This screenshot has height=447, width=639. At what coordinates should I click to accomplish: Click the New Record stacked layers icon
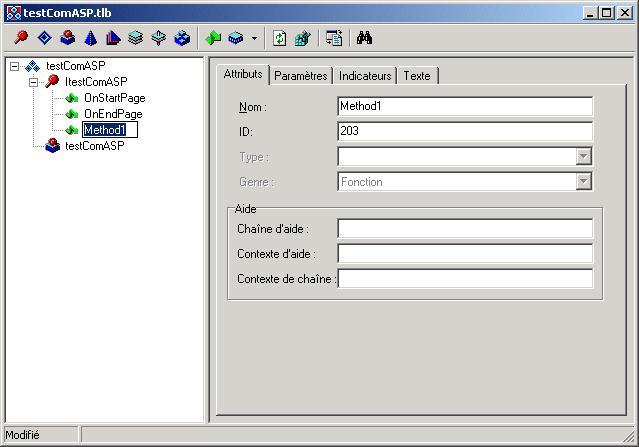136,38
